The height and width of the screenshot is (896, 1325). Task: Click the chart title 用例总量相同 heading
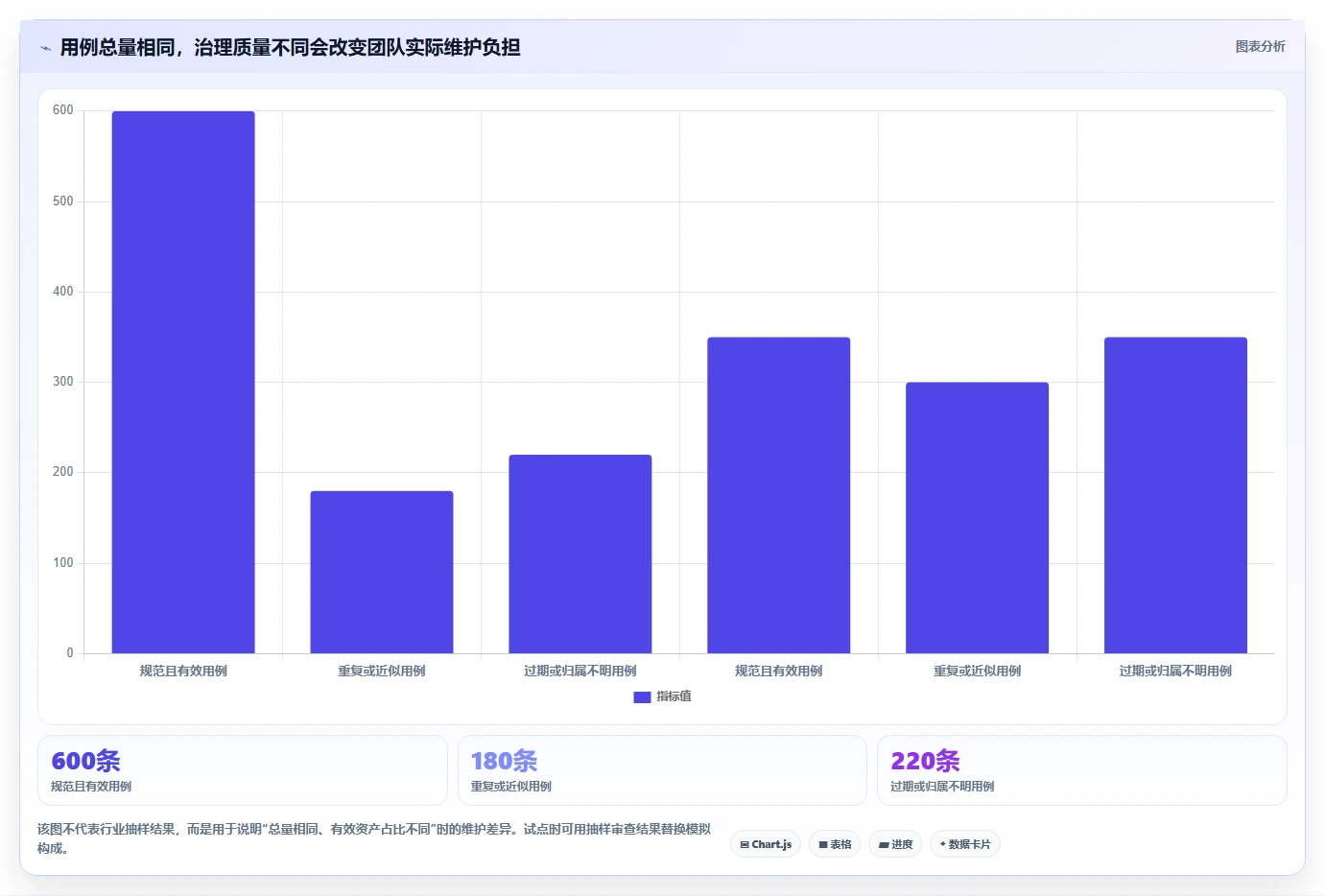(290, 47)
